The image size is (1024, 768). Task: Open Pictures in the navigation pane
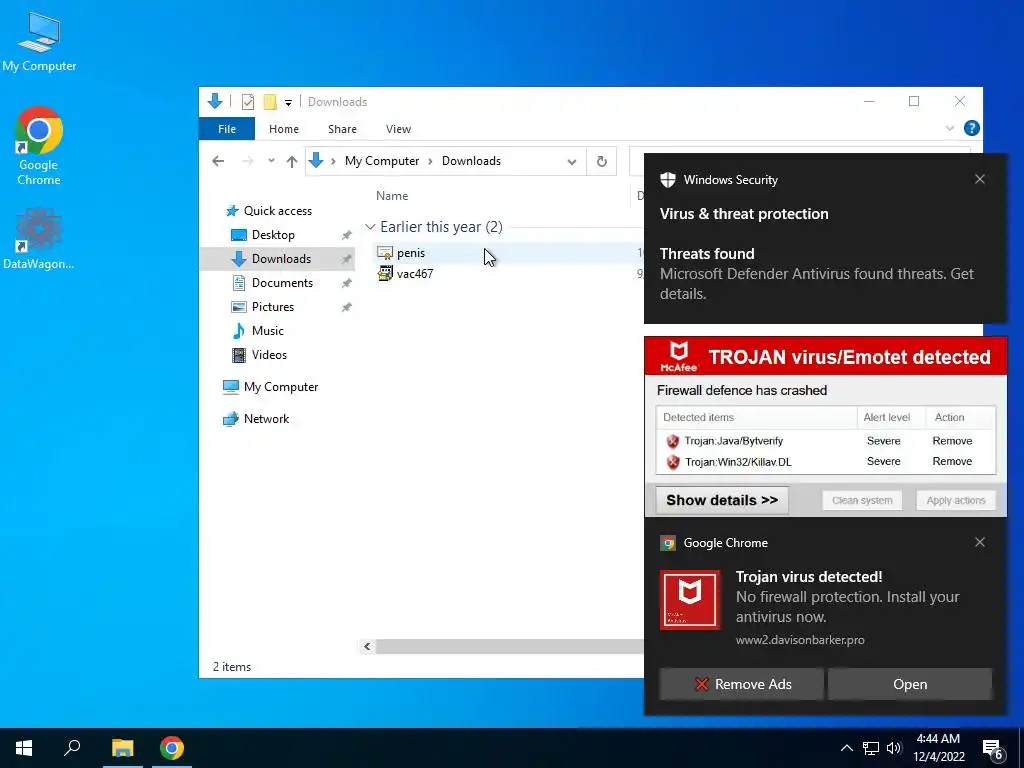click(x=272, y=306)
